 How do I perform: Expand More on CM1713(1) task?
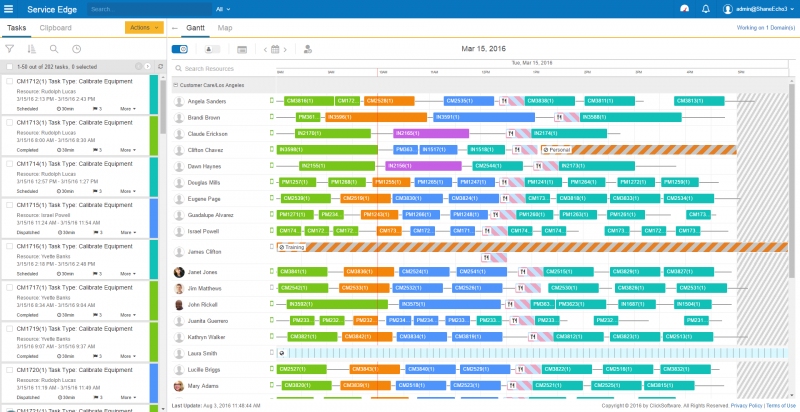coord(128,150)
